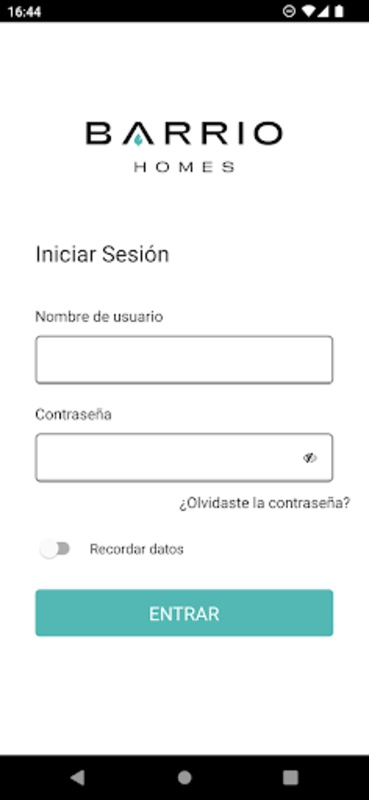
Task: Click the ENTRAR button
Action: 184,613
